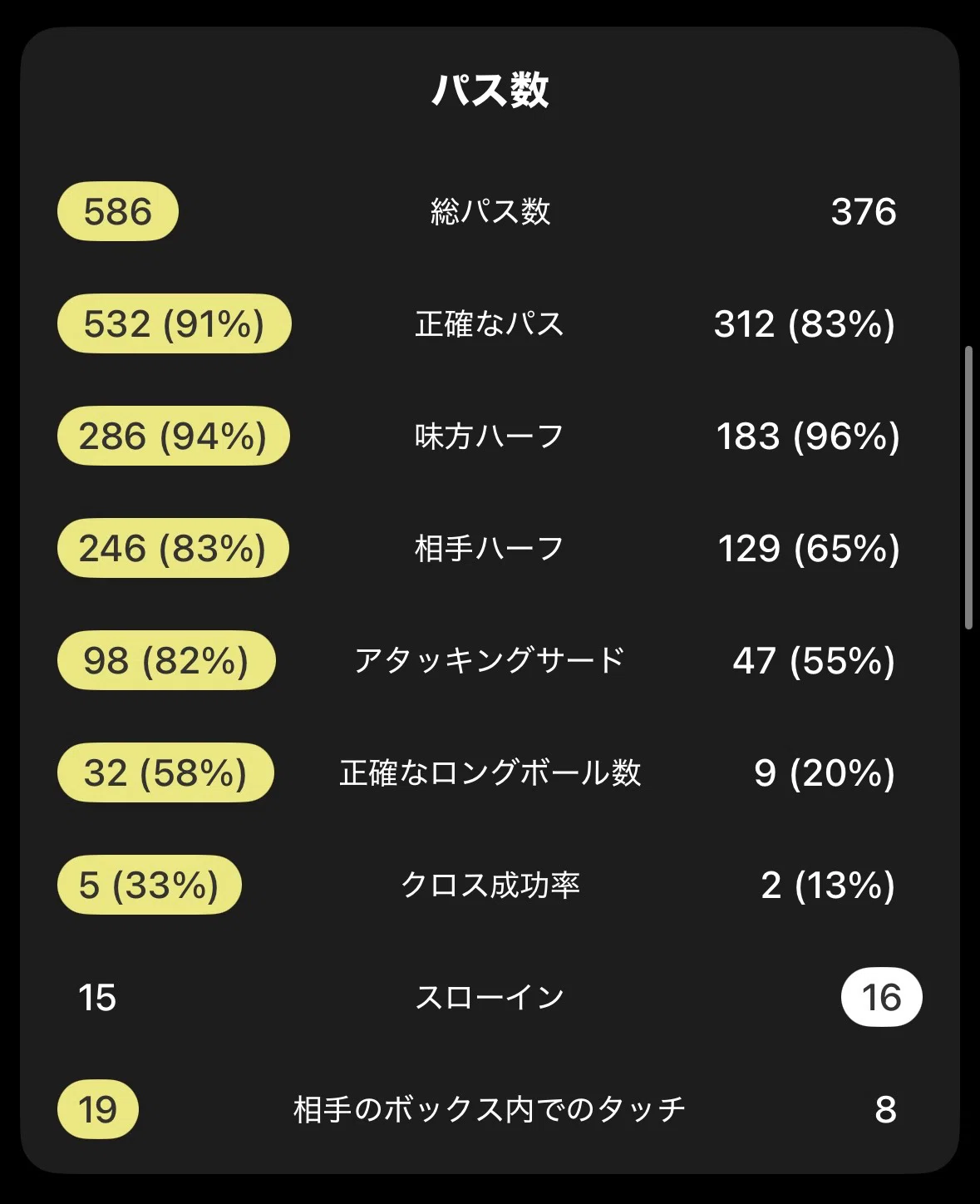Screen dimensions: 980x1204
Task: Tap the 相手ハーフ stat label
Action: [490, 548]
